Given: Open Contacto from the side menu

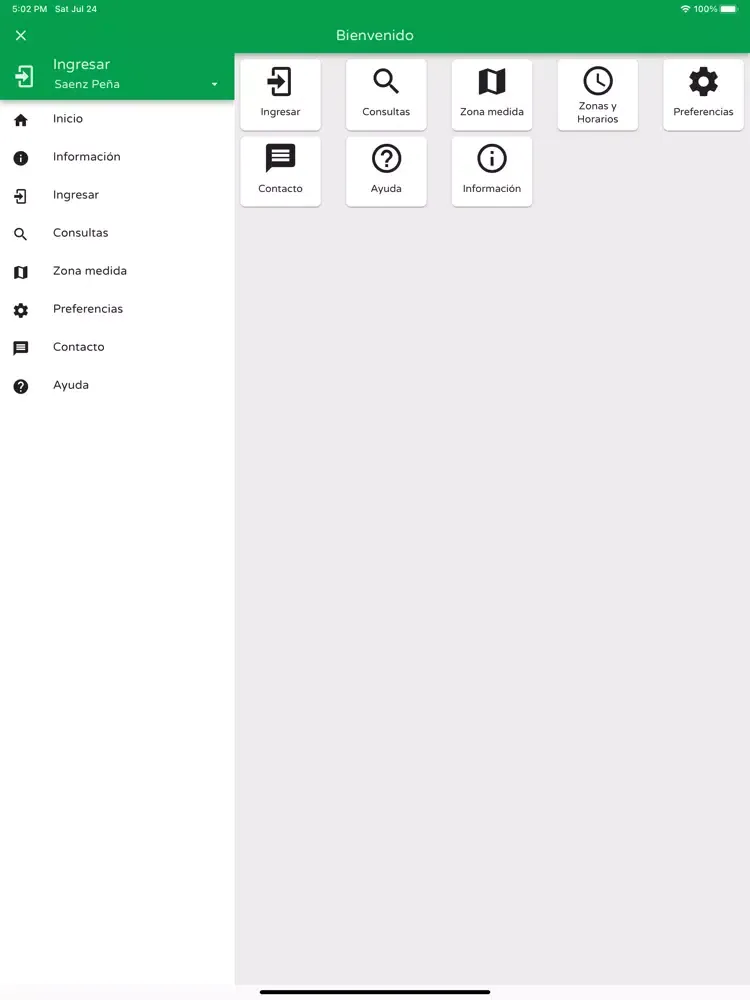Looking at the screenshot, I should [117, 347].
